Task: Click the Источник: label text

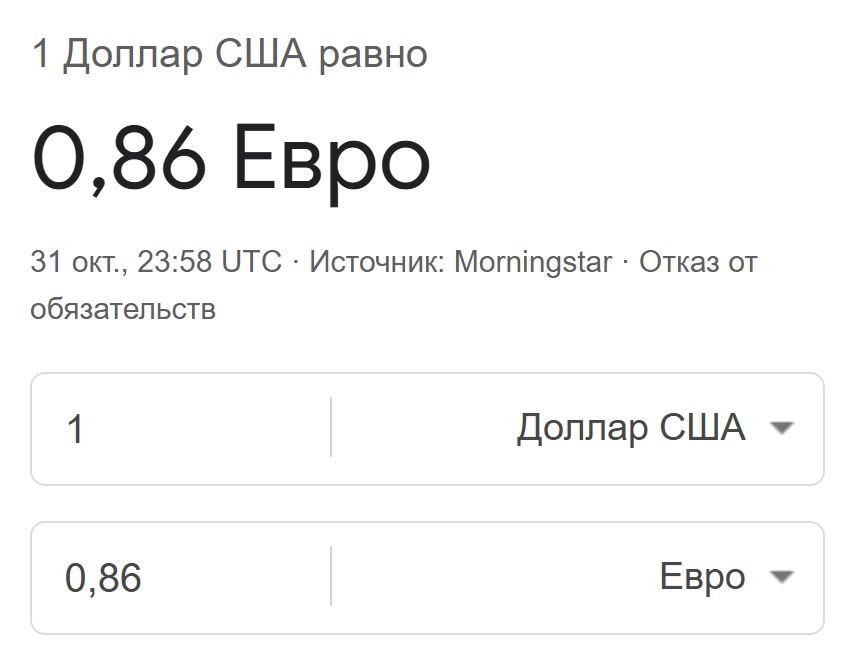Action: click(378, 262)
